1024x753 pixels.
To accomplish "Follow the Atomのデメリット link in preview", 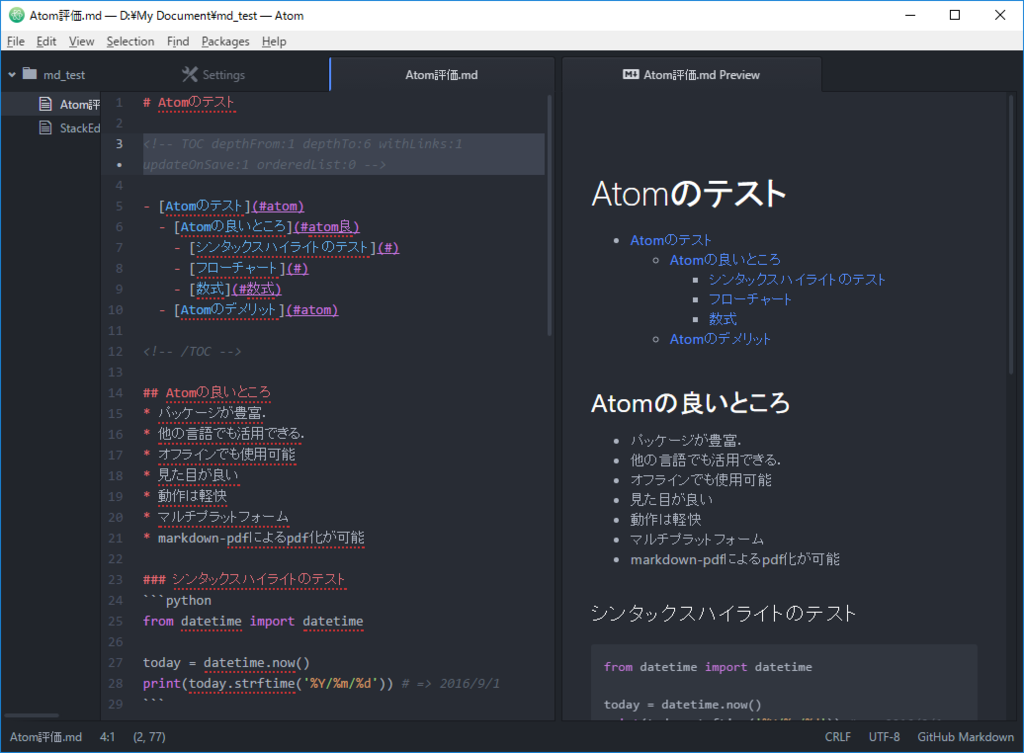I will [x=720, y=338].
